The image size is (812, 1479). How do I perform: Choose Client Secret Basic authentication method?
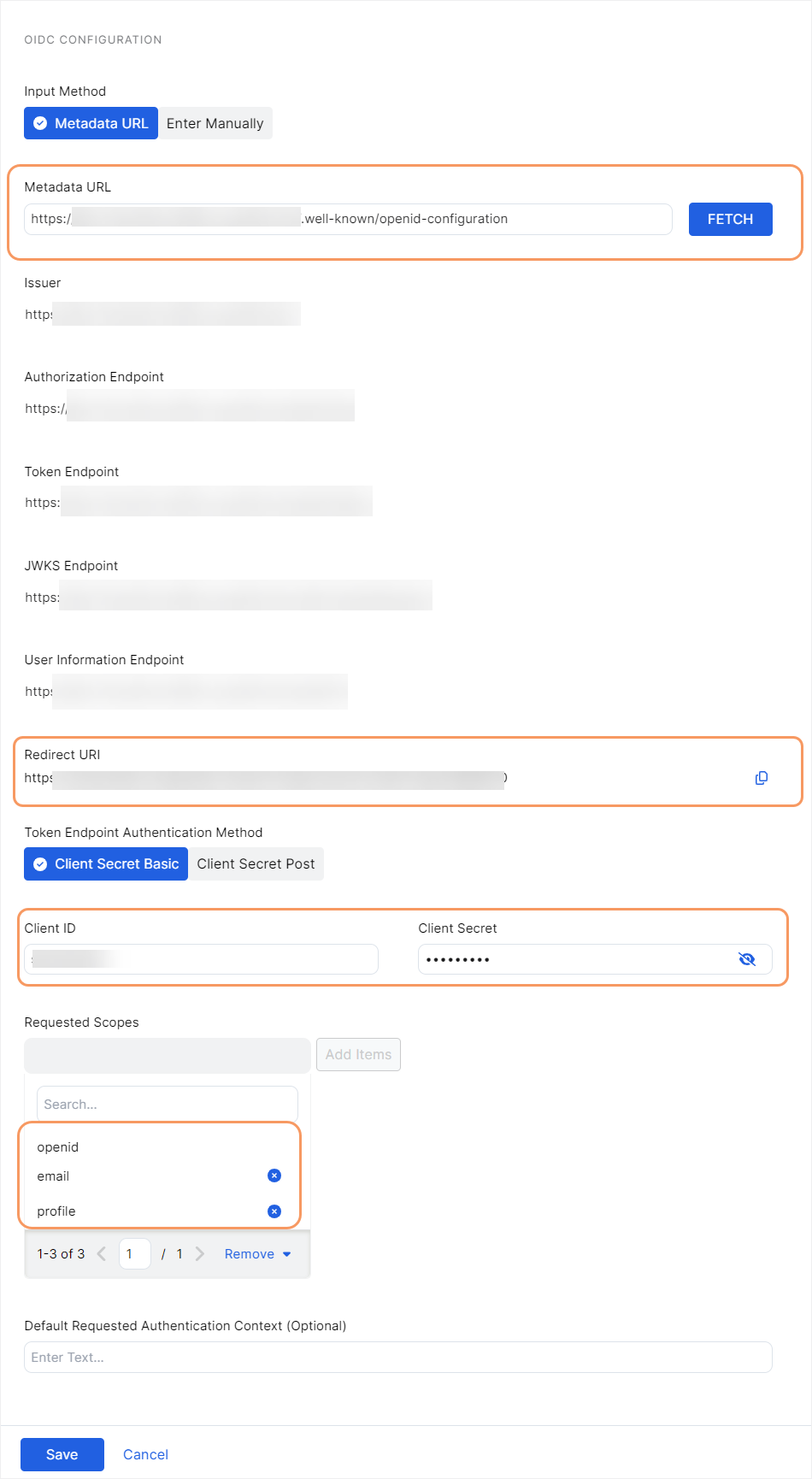(106, 864)
